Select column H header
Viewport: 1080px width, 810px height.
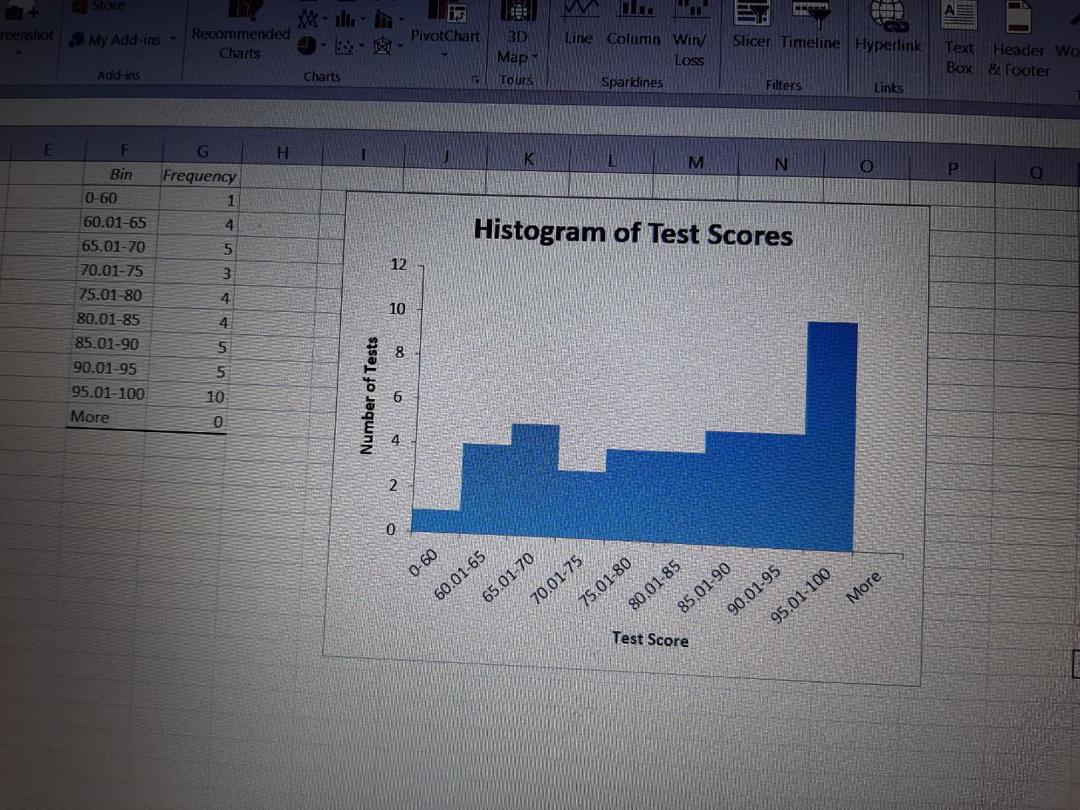point(282,153)
